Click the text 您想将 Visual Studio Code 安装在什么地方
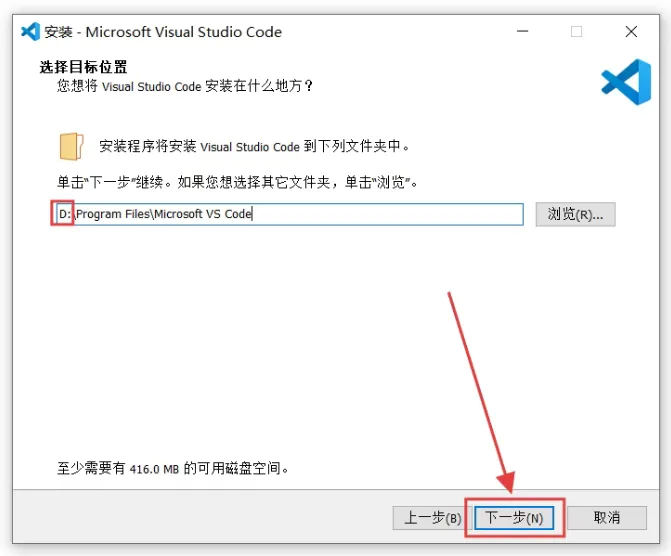 coord(185,86)
